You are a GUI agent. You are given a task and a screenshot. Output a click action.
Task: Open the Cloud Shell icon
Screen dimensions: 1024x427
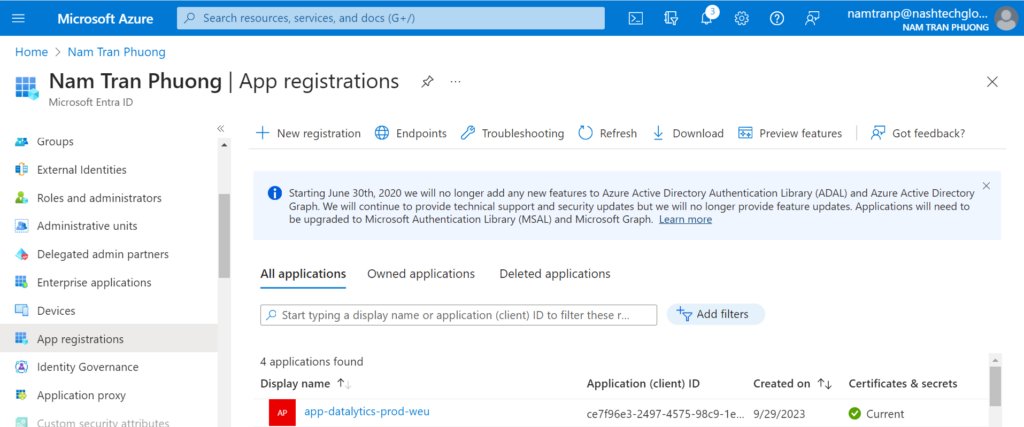[635, 18]
